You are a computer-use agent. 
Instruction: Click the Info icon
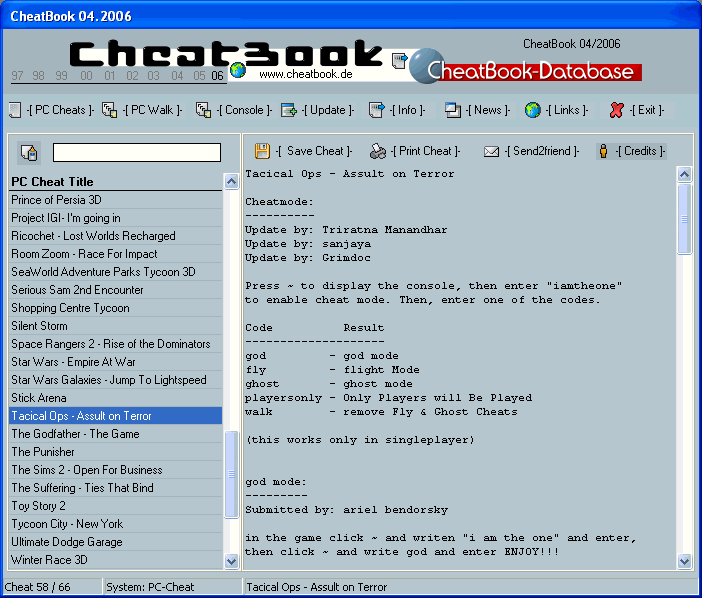377,110
